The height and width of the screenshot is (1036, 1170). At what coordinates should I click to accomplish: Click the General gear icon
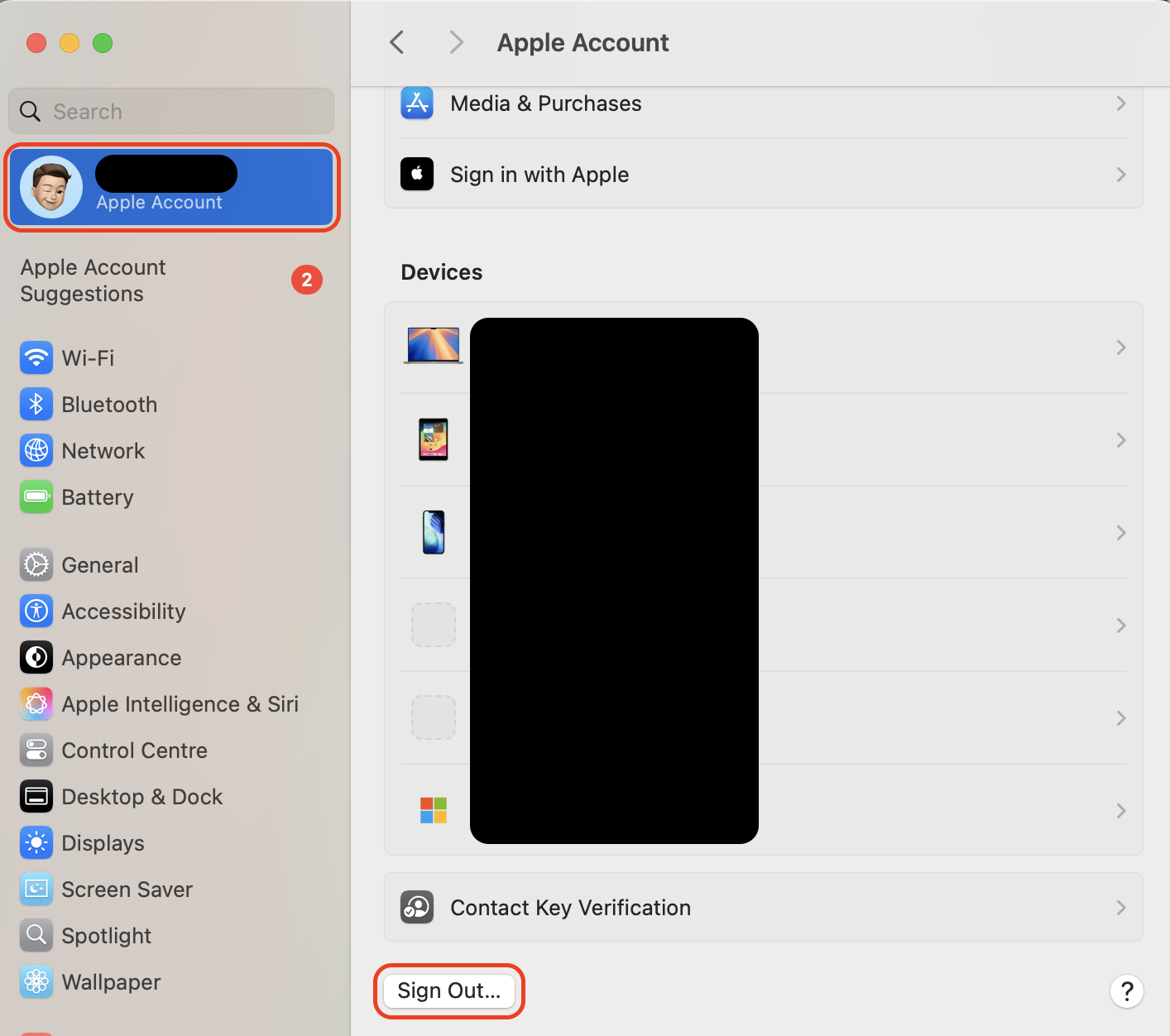point(36,565)
